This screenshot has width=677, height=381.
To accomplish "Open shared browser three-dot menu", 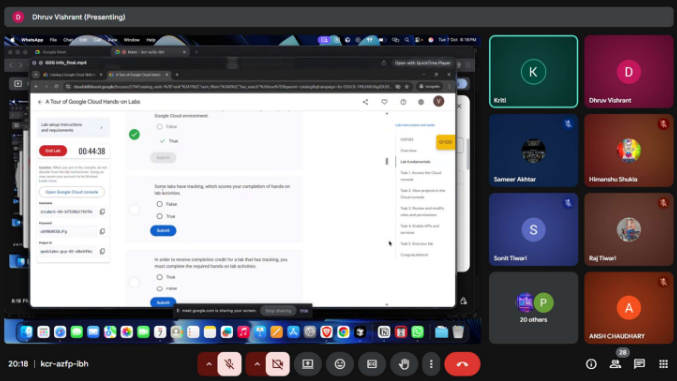I will [x=449, y=87].
